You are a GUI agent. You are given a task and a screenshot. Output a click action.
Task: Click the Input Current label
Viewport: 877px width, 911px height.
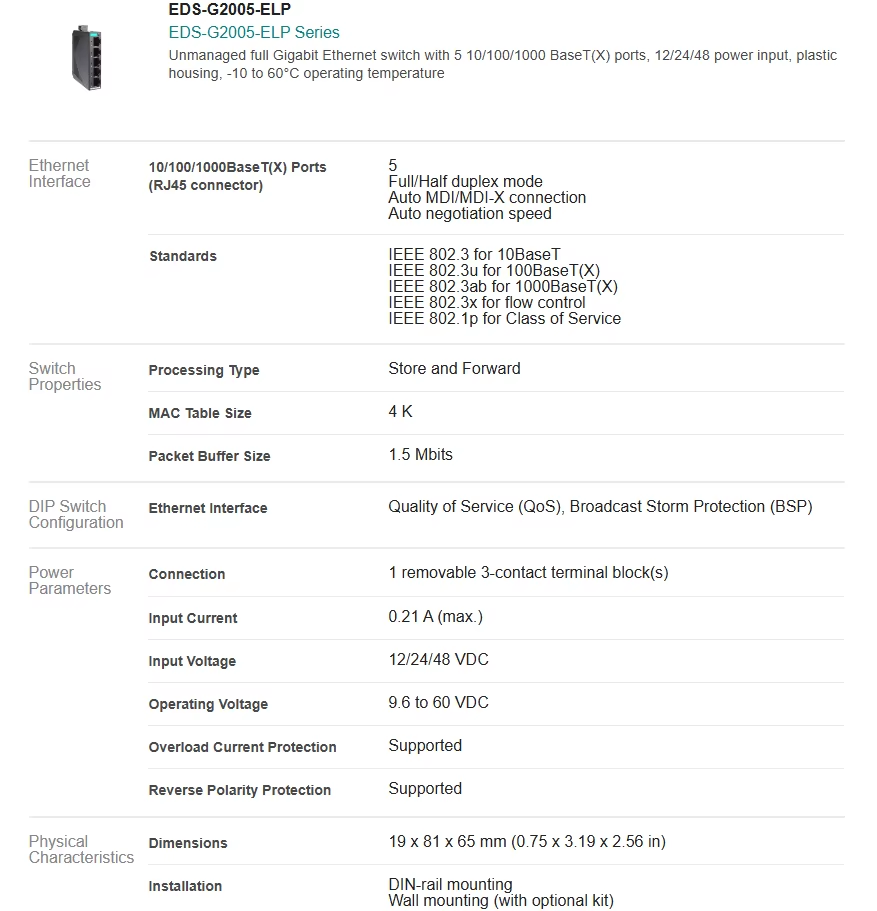[x=193, y=618]
